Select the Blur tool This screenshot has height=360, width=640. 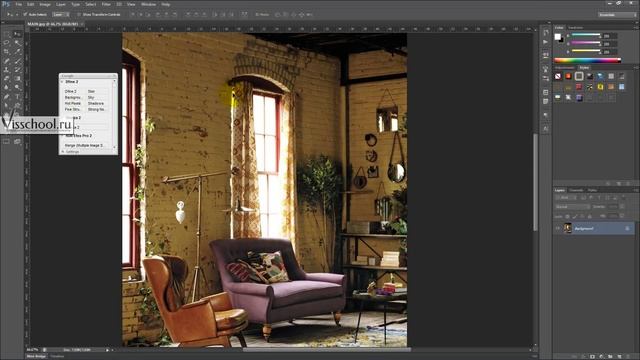(7, 87)
